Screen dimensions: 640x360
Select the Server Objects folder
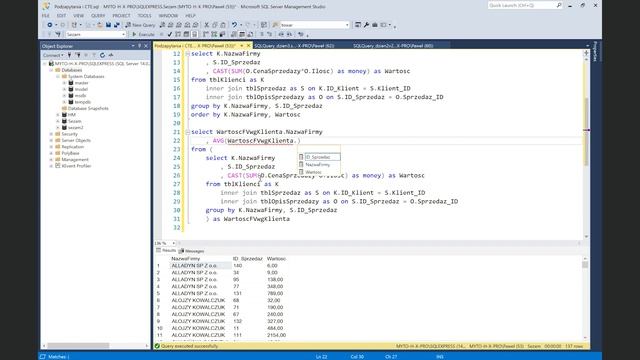click(x=76, y=140)
